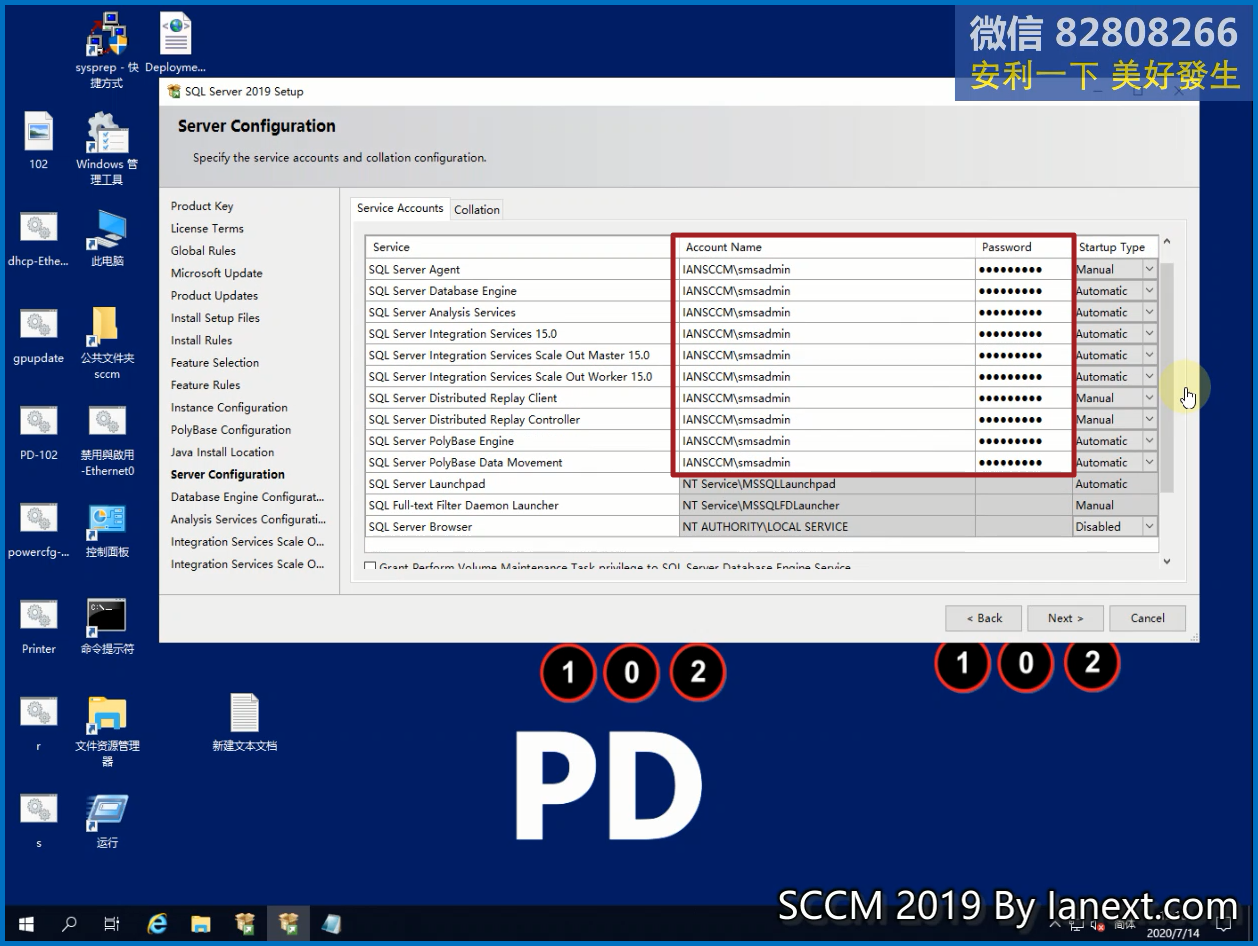Screen dimensions: 1258x946
Task: Select the gpupdate script icon
Action: tap(38, 335)
